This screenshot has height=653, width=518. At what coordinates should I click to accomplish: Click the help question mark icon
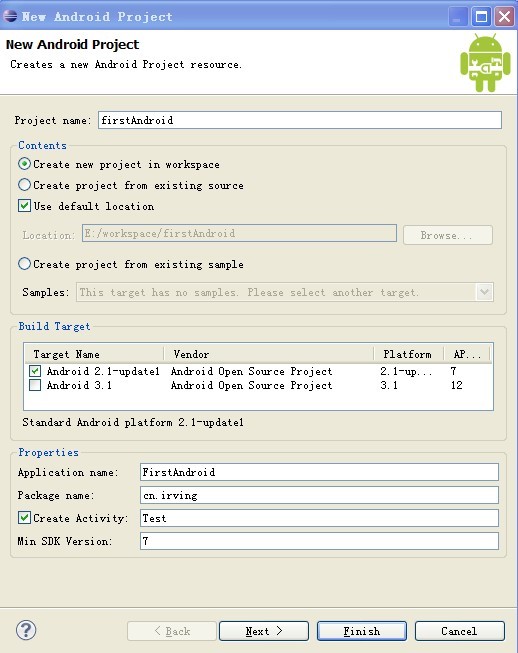(x=26, y=630)
